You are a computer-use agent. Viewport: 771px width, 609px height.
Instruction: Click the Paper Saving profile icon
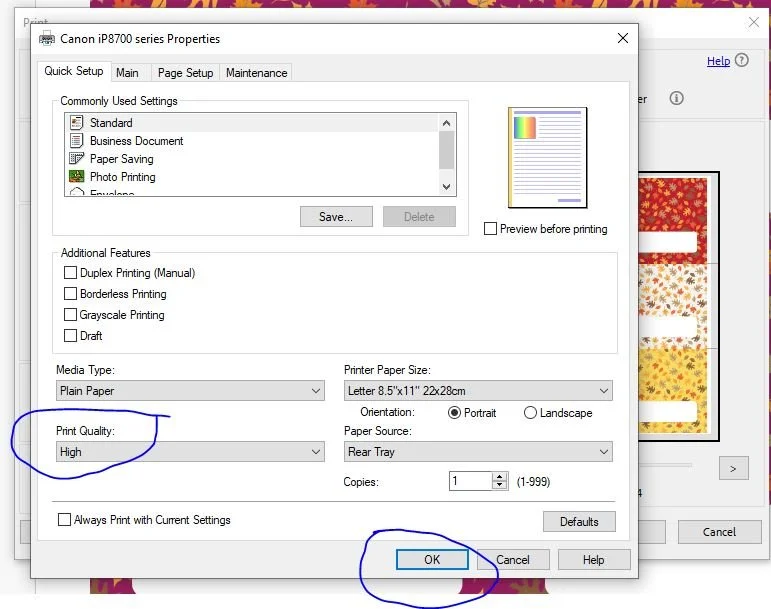pos(76,159)
